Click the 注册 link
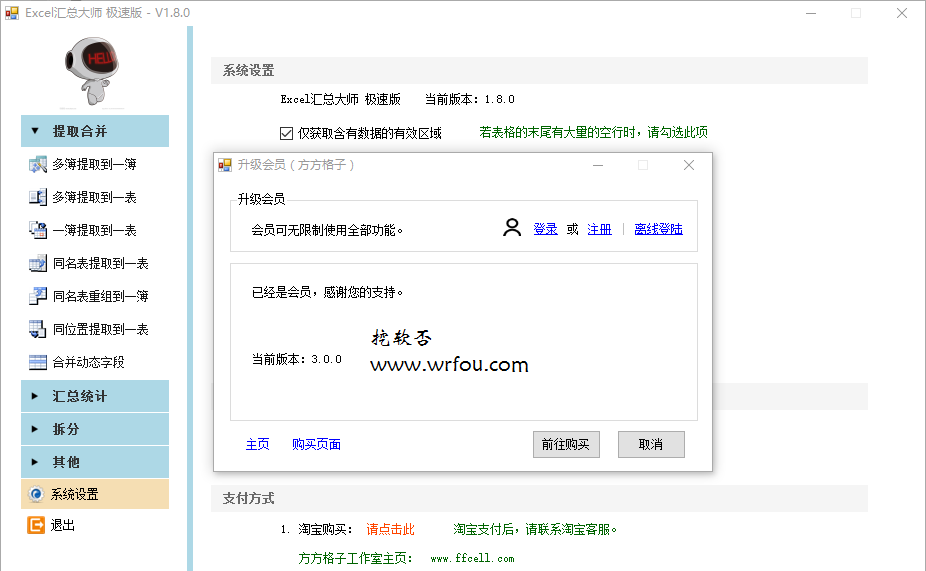This screenshot has width=926, height=571. point(599,229)
